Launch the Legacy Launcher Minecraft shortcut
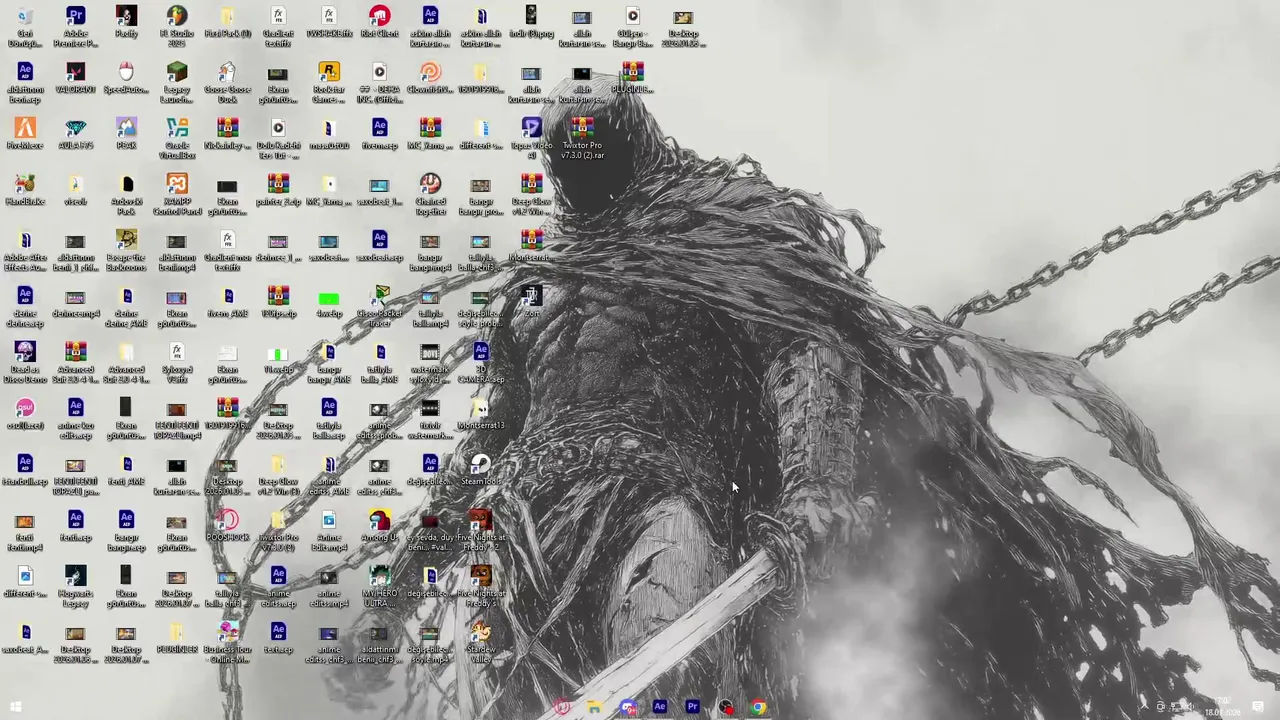1280x720 pixels. point(177,83)
